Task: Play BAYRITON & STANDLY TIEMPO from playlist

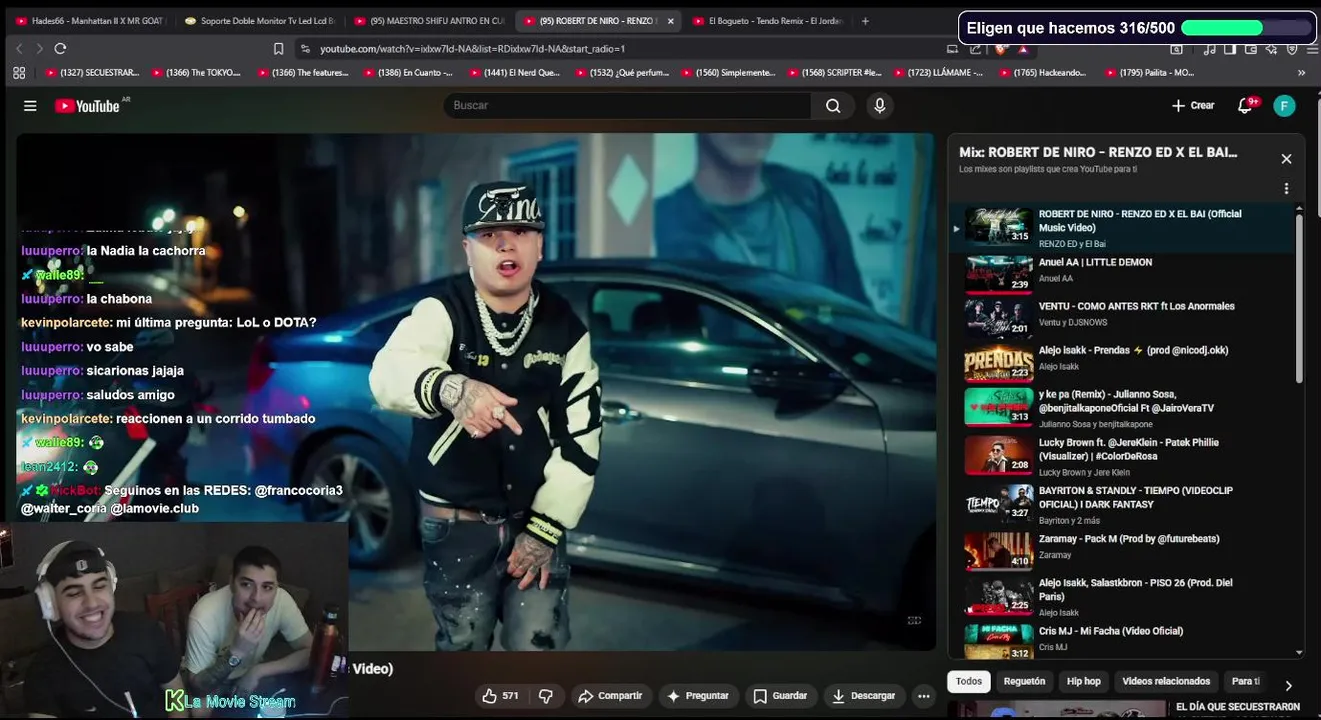Action: (x=1127, y=505)
